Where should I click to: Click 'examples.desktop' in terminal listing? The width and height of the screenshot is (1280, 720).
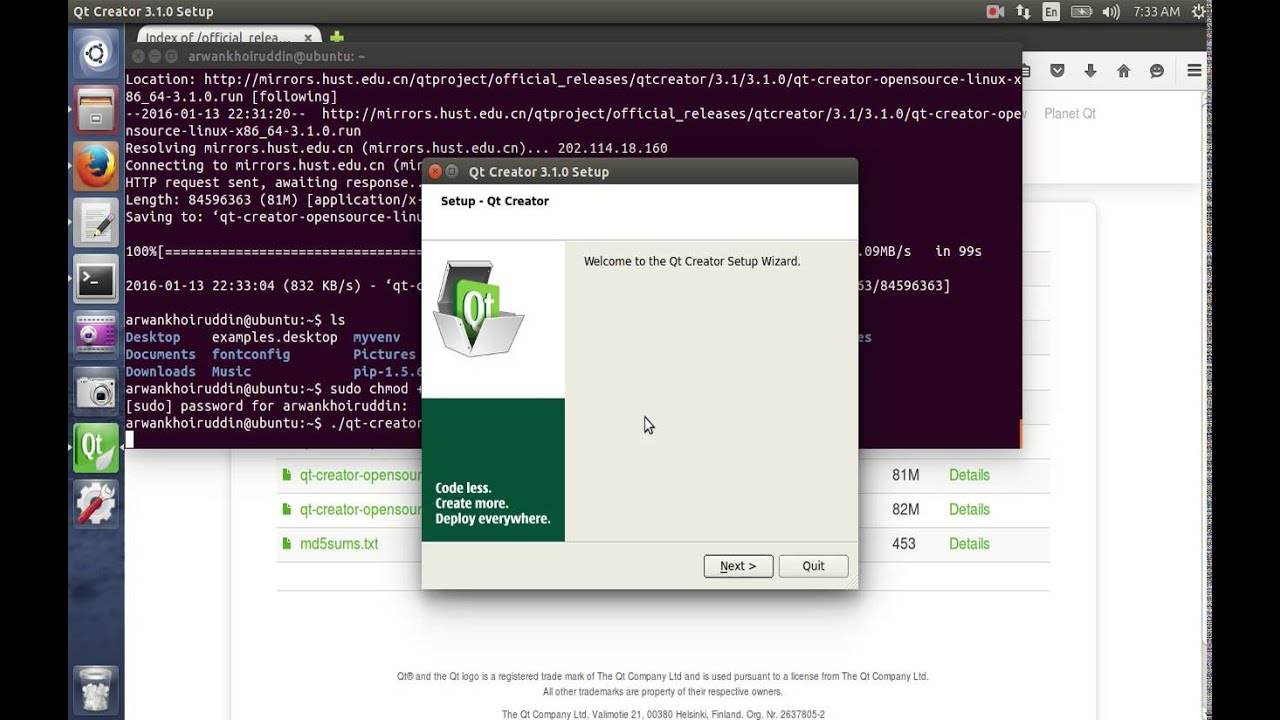[274, 337]
